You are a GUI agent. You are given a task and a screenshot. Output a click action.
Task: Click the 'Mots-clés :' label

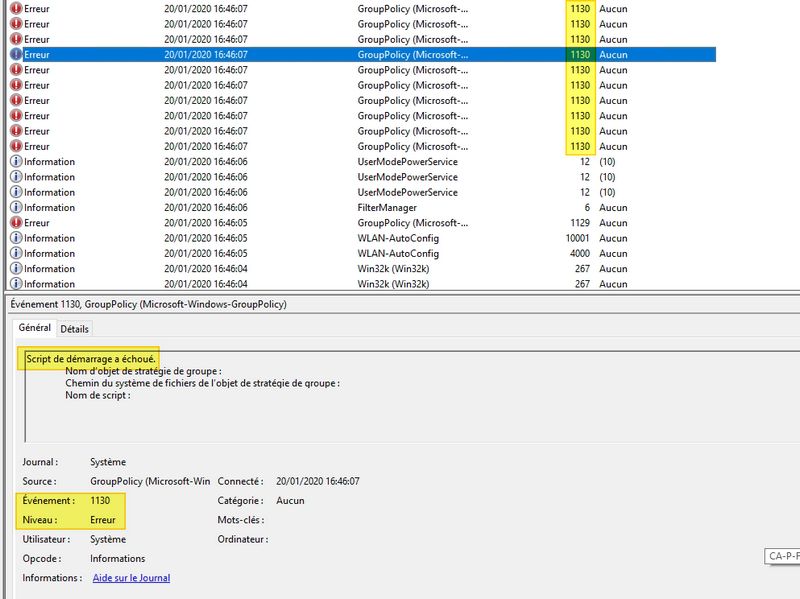(x=241, y=520)
